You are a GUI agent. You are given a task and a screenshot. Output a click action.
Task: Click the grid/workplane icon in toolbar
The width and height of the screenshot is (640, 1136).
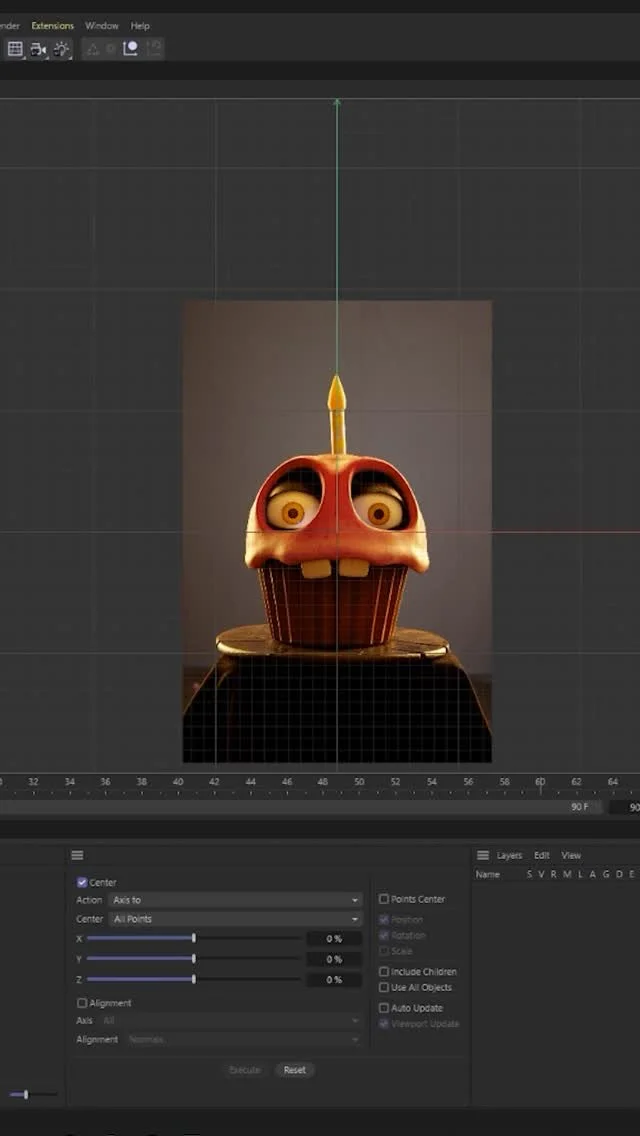tap(15, 49)
